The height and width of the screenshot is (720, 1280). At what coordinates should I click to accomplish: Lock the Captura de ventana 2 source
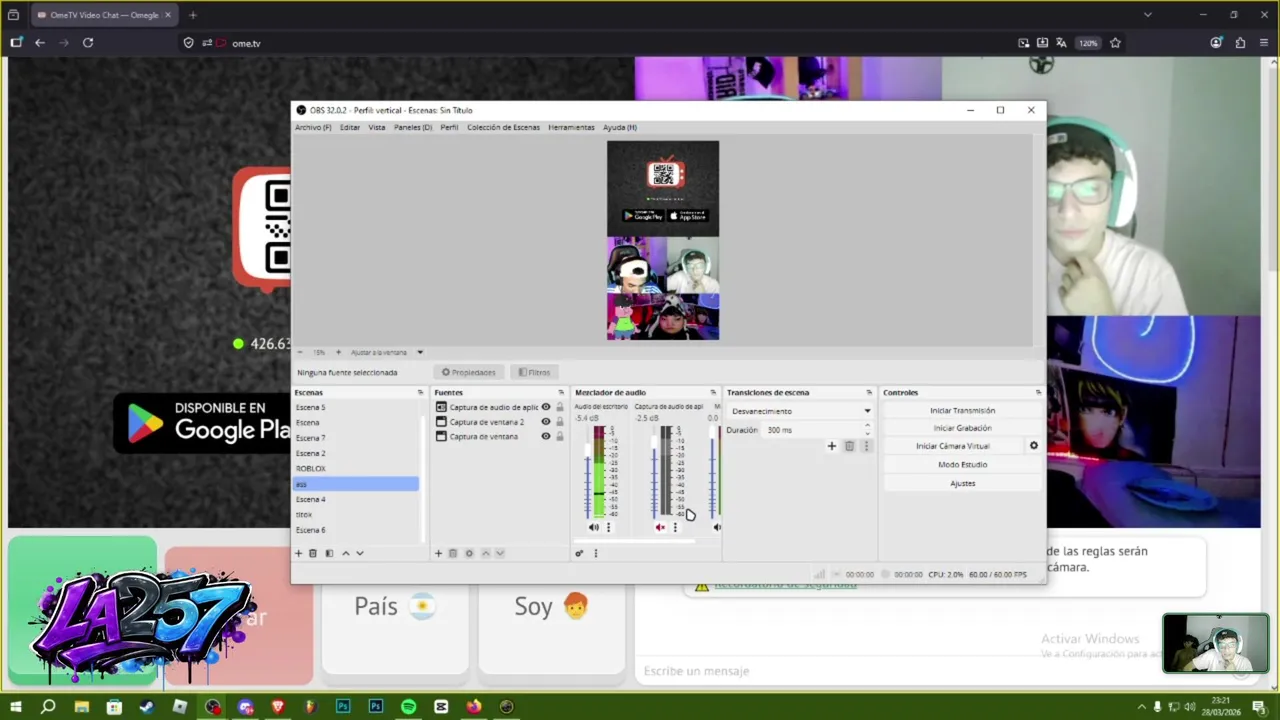click(560, 422)
